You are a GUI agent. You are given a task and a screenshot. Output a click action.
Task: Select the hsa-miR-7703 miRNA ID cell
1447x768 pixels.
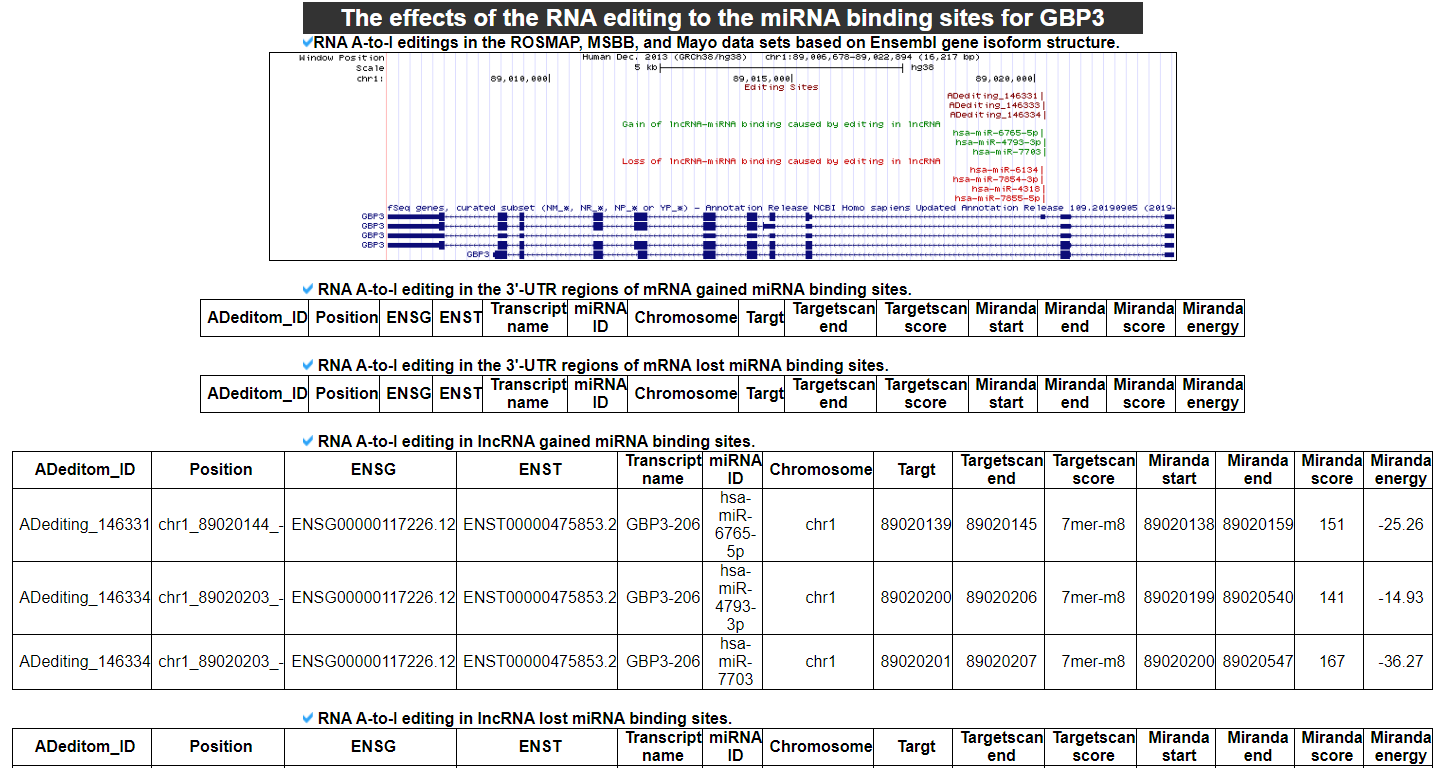coord(735,661)
